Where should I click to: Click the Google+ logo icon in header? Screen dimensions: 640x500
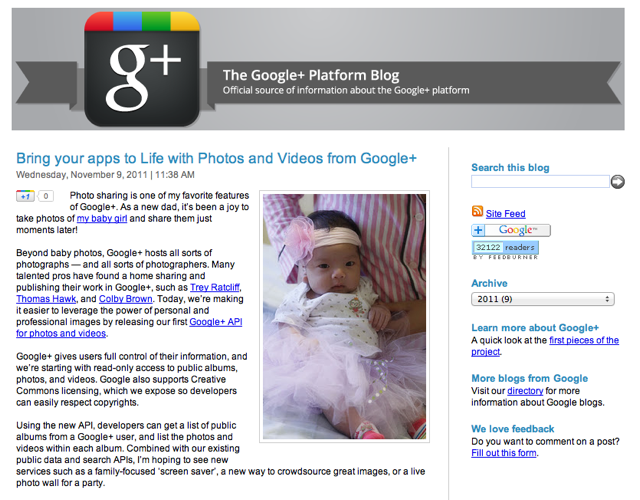142,69
